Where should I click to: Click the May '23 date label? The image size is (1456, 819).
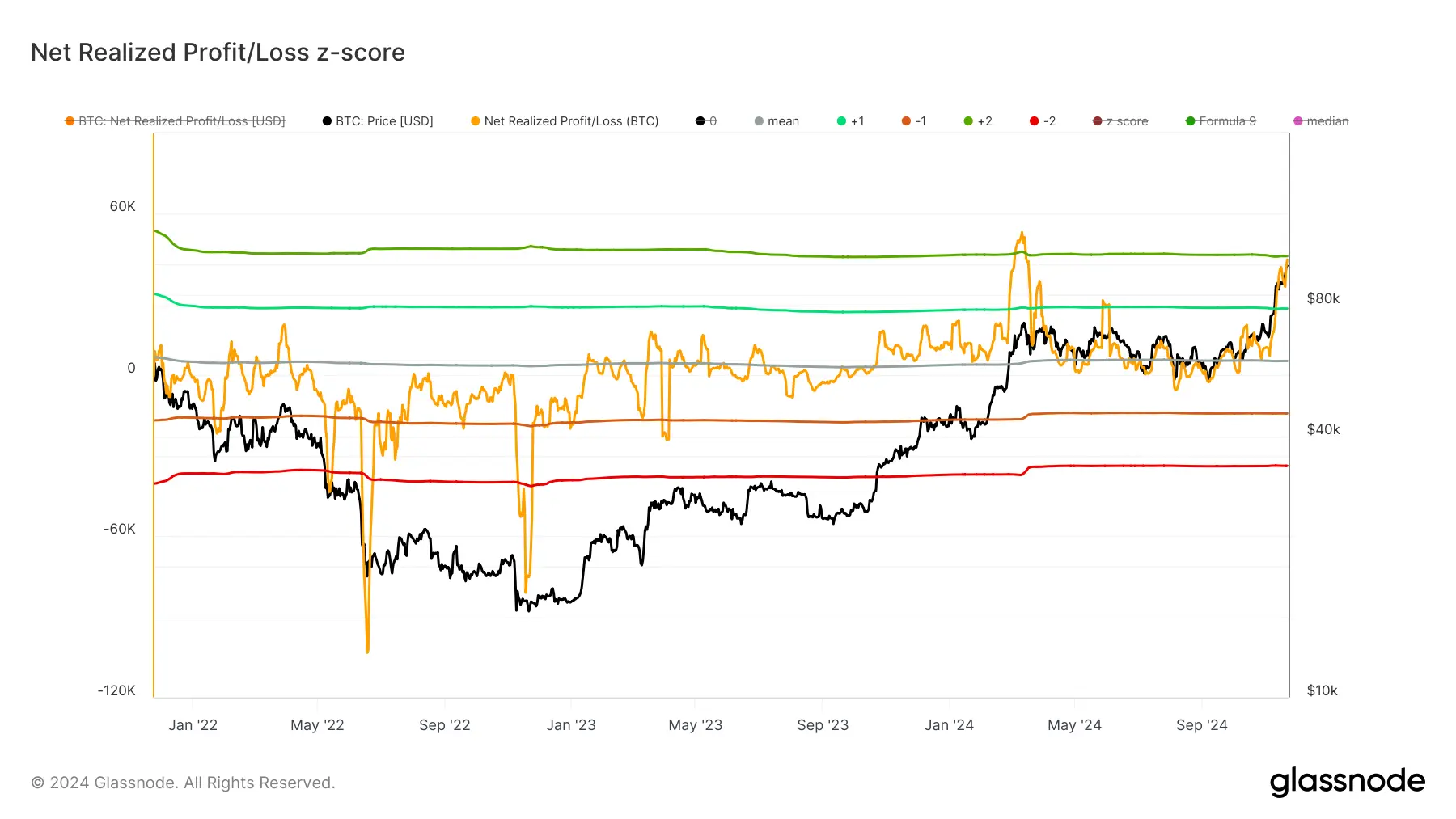[695, 725]
